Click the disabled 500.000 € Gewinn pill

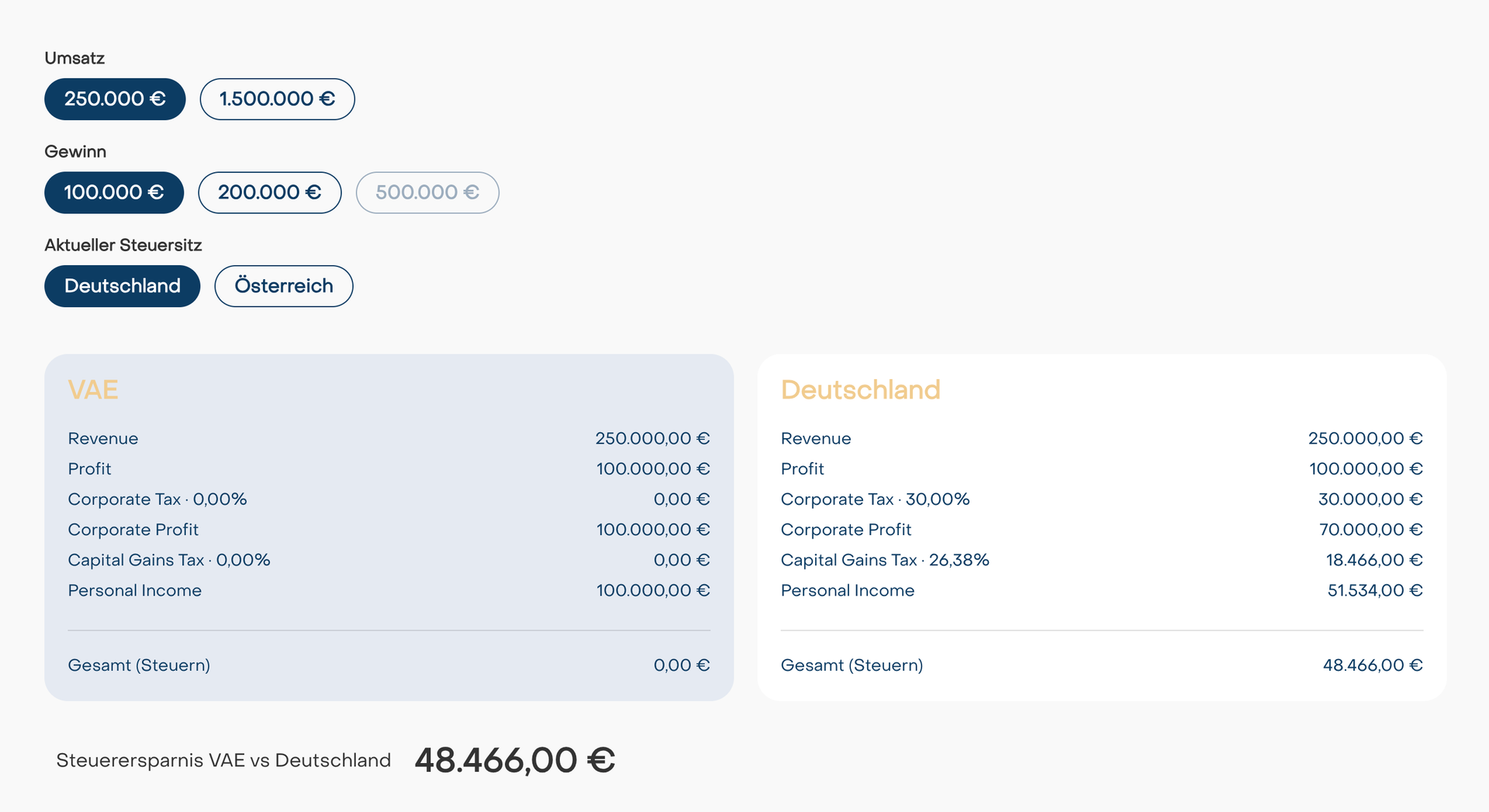click(427, 192)
